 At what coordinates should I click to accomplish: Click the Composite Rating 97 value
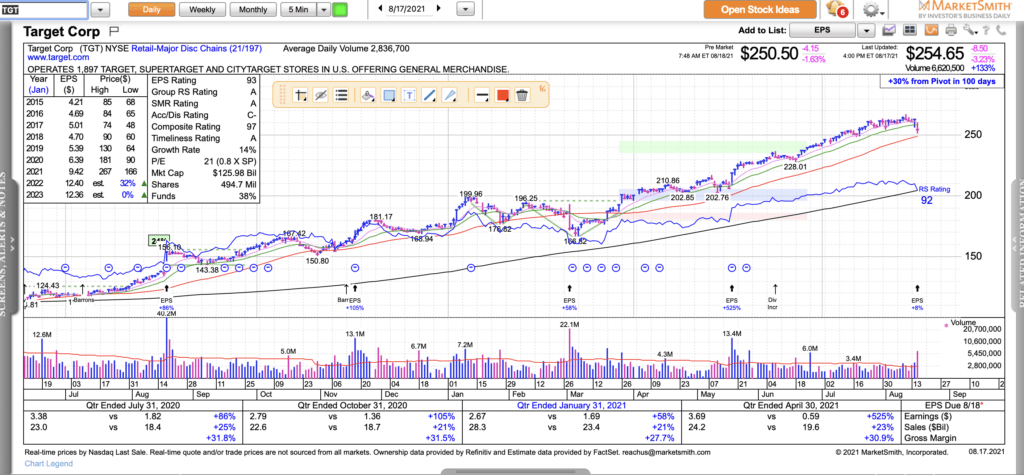(251, 127)
